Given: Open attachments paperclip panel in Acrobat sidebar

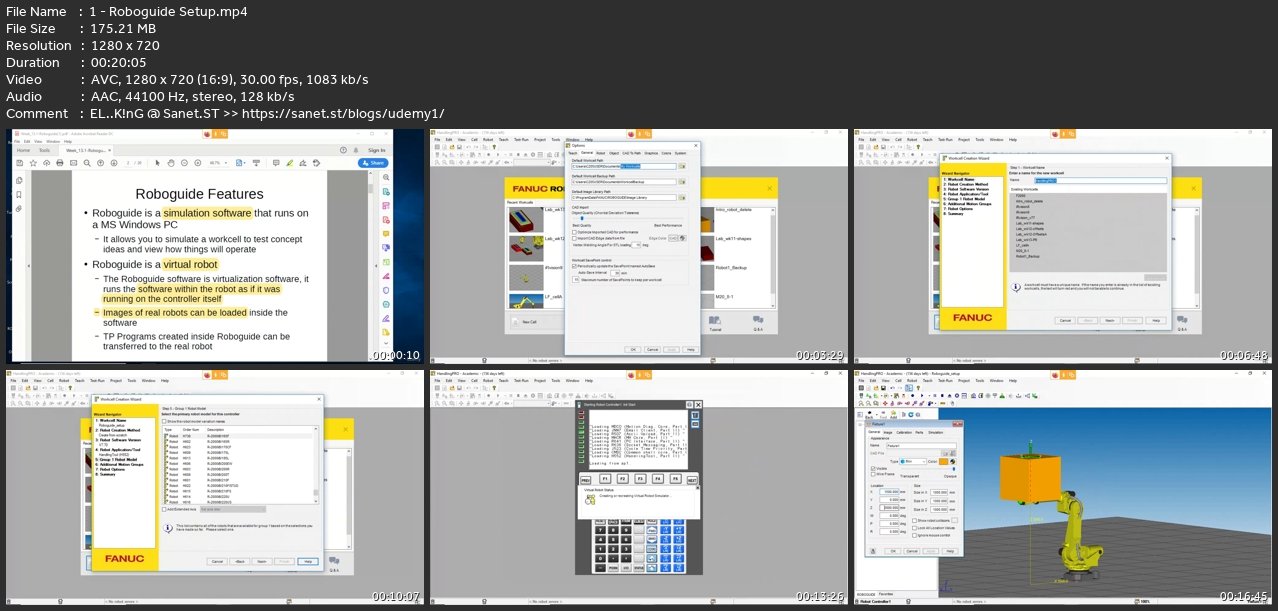Looking at the screenshot, I should pyautogui.click(x=19, y=208).
